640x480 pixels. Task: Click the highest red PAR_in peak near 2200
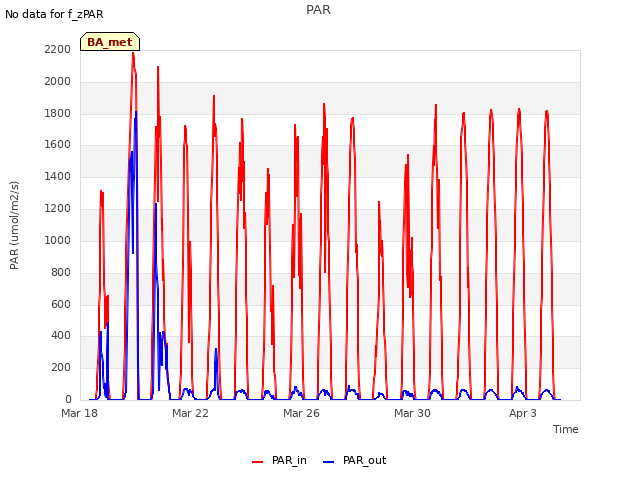click(133, 53)
